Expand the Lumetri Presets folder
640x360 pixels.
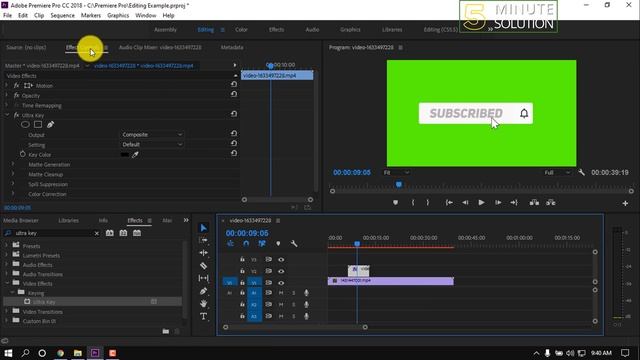[6, 255]
